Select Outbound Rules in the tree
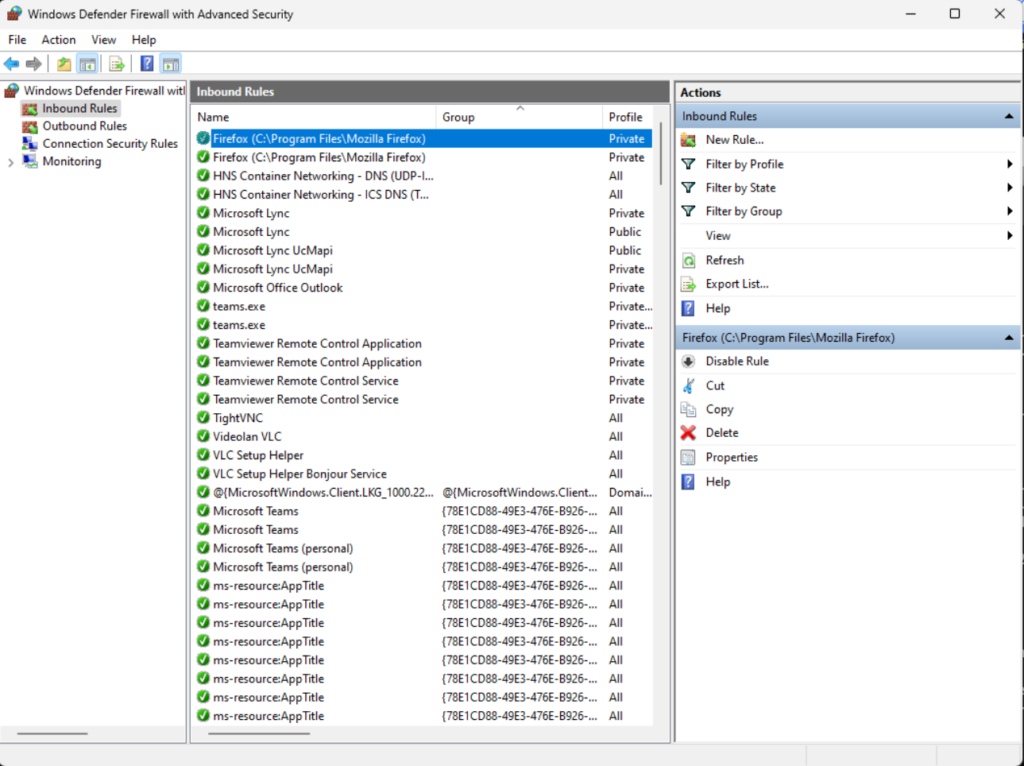This screenshot has height=766, width=1024. coord(84,126)
